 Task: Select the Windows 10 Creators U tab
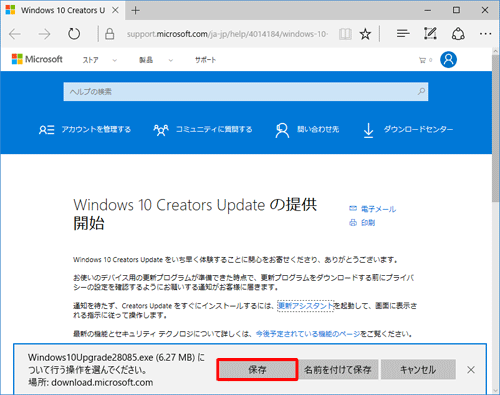[x=63, y=10]
